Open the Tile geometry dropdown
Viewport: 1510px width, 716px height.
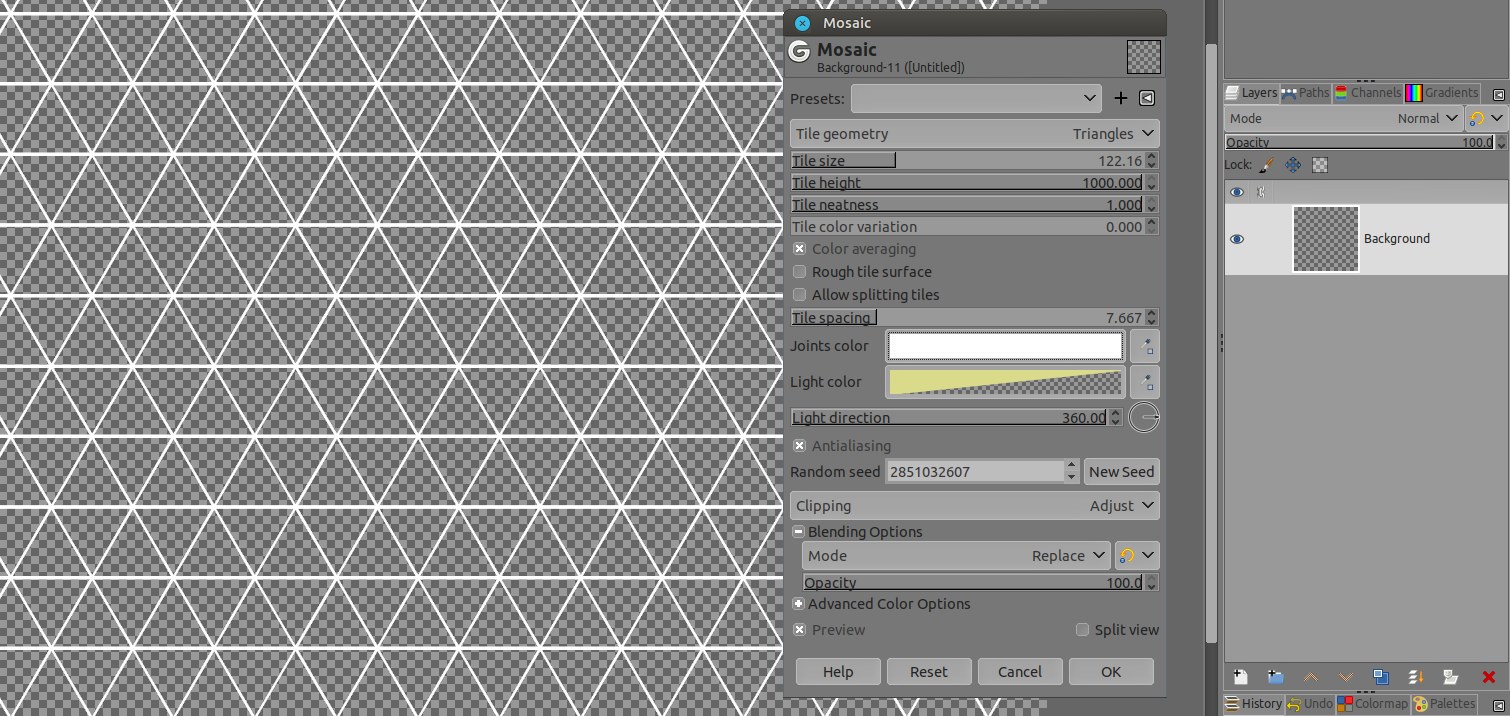974,134
